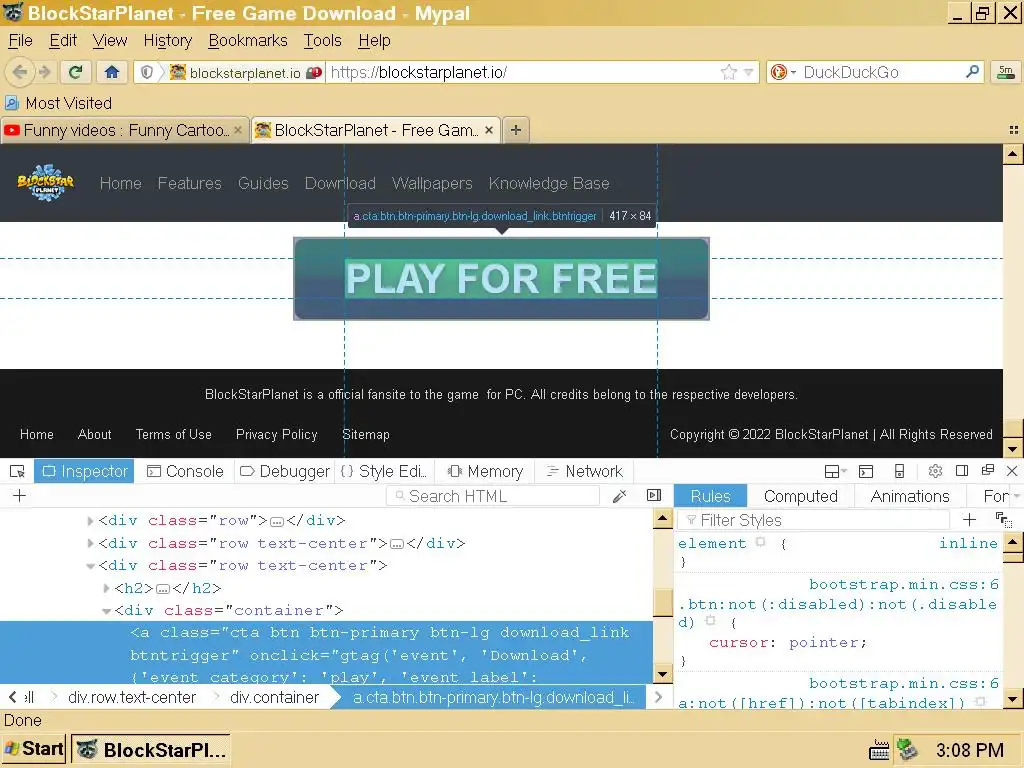Bookmark this page with the star icon

click(729, 72)
